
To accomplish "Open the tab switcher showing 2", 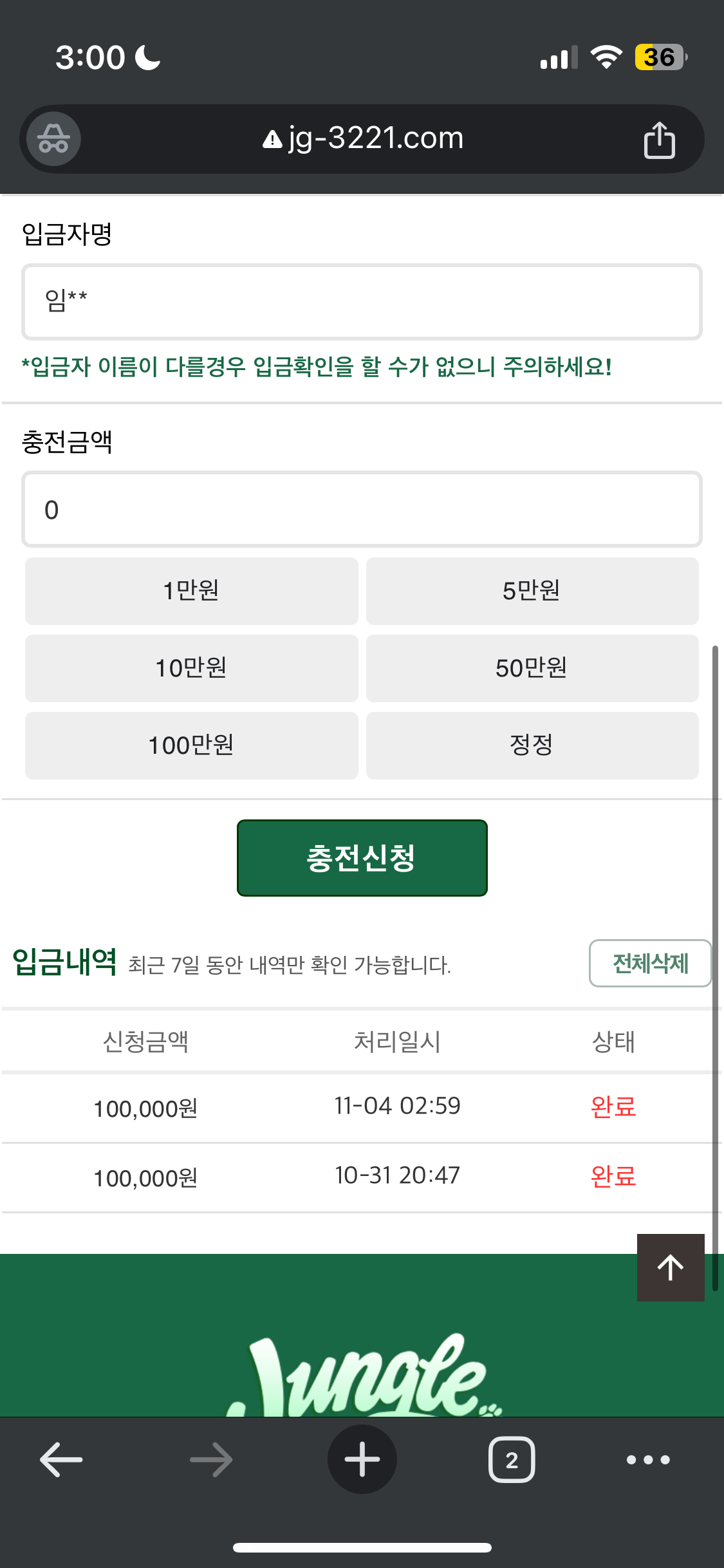I will [x=512, y=1459].
